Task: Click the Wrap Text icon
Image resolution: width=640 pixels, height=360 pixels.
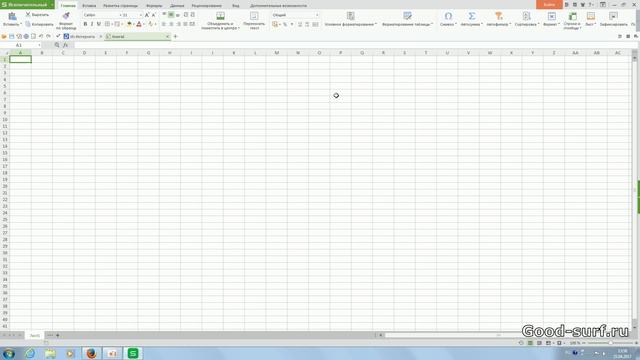Action: (x=254, y=16)
